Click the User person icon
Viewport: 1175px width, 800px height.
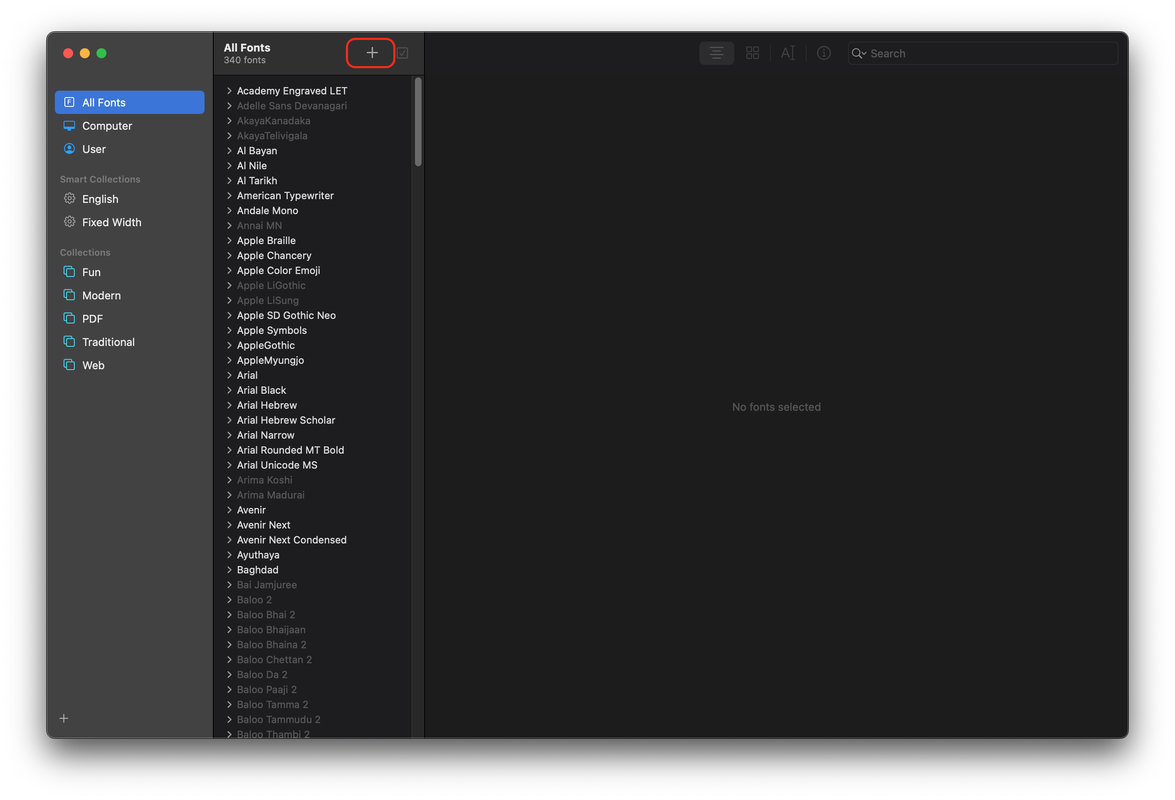point(69,148)
